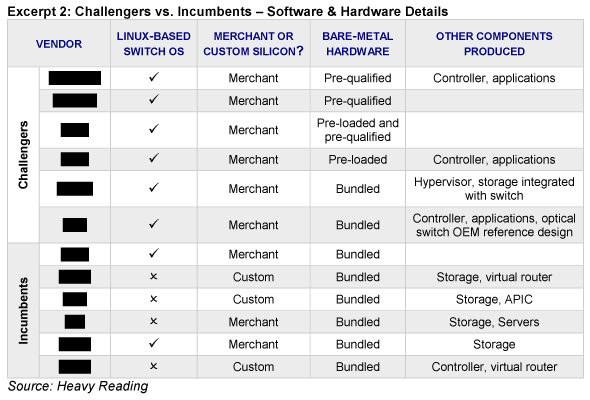Screen dimensions: 590x400
Task: Click the vertical Incumbents group label
Action: click(23, 311)
